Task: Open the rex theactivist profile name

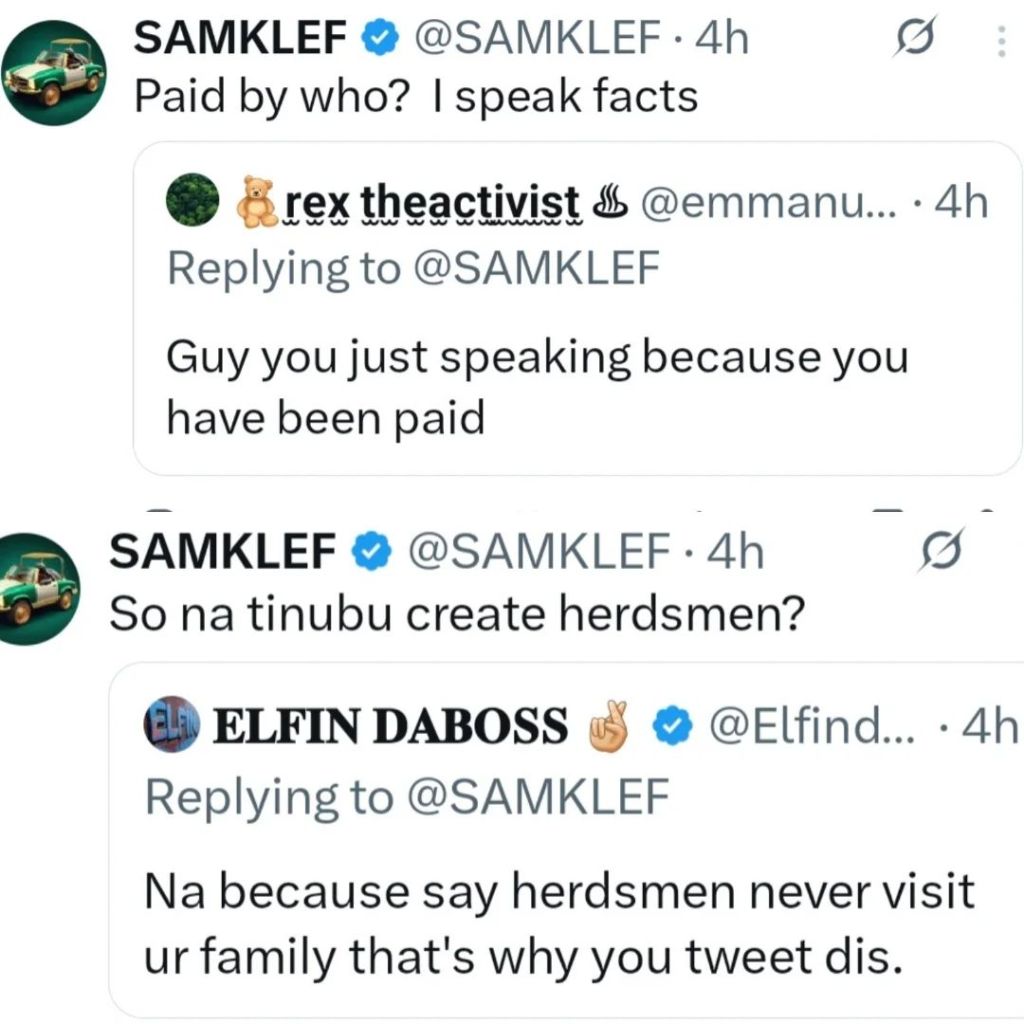Action: pyautogui.click(x=432, y=203)
